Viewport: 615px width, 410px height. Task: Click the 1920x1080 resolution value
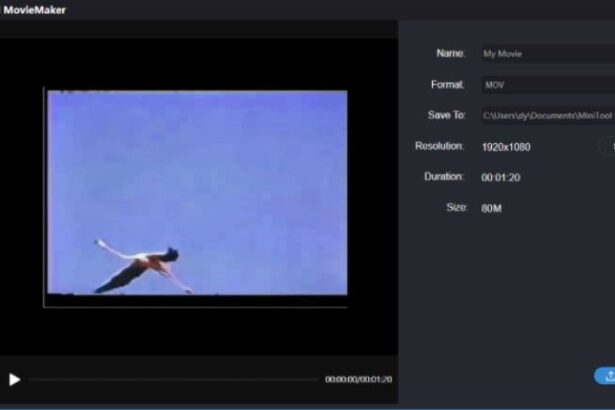pyautogui.click(x=506, y=147)
